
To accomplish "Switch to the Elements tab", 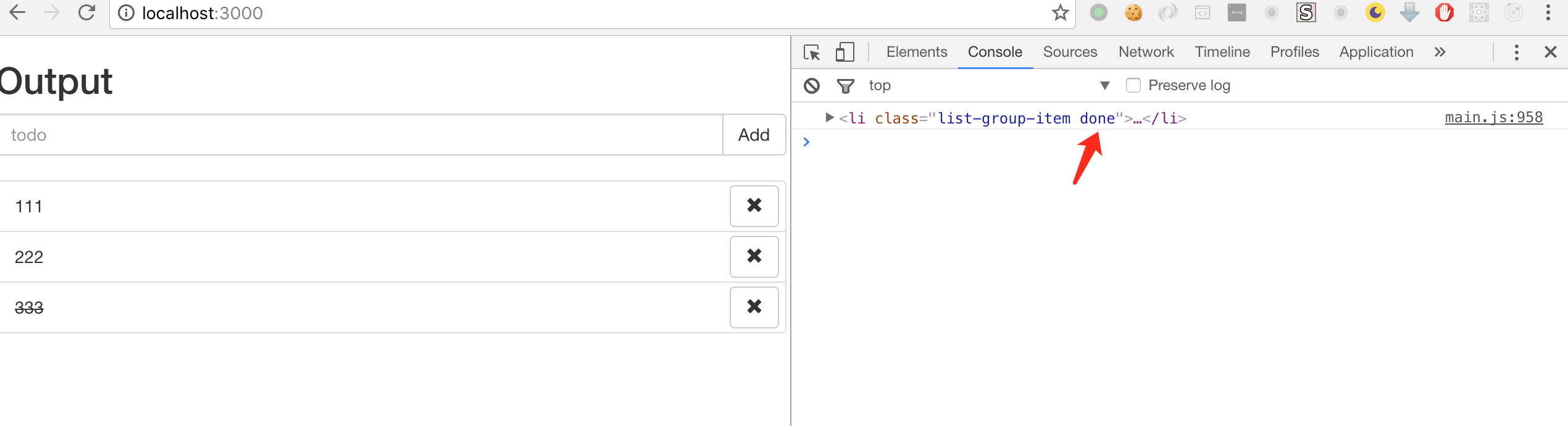I will [x=916, y=52].
